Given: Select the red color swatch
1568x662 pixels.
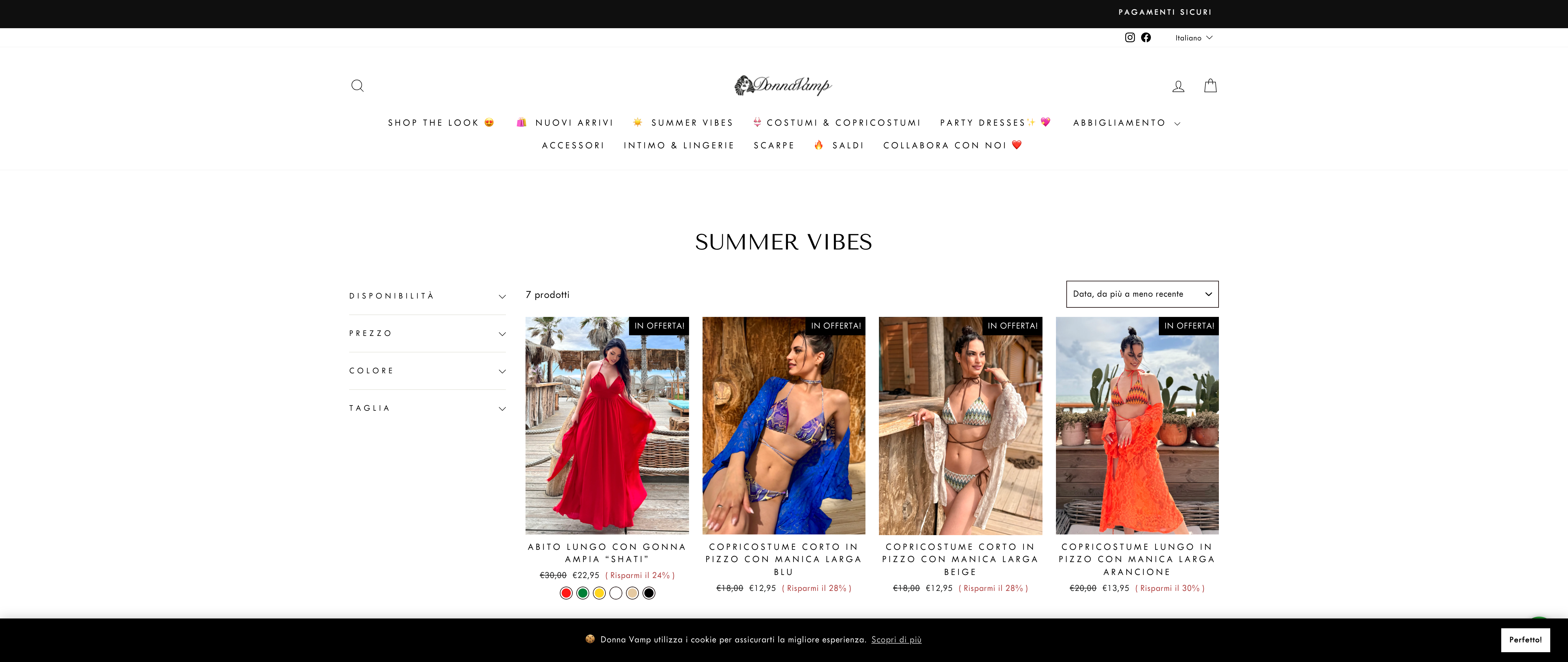Looking at the screenshot, I should (x=566, y=593).
